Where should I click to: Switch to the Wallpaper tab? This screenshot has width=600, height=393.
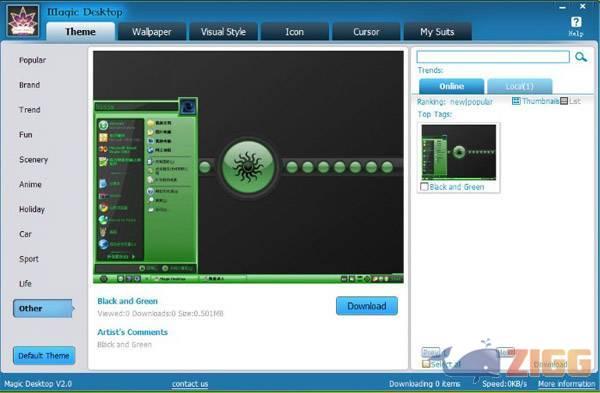[152, 31]
